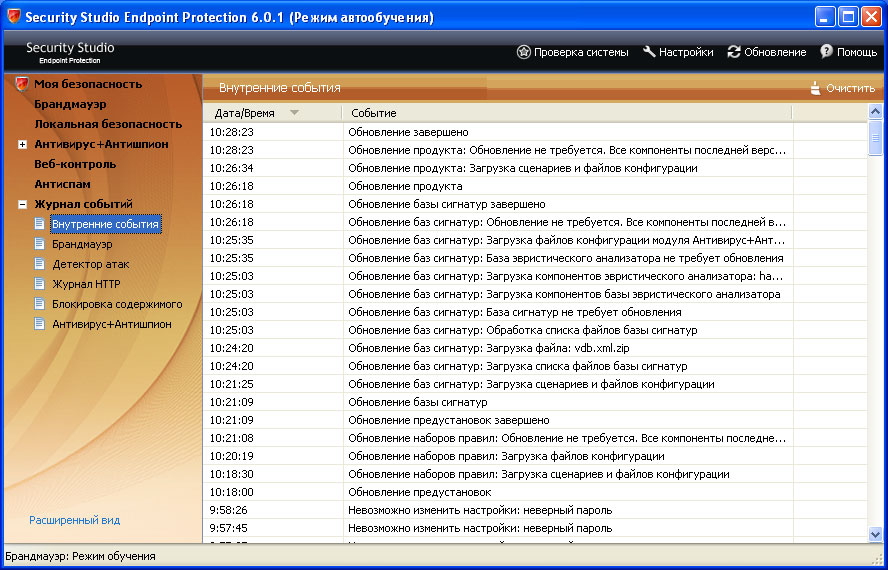
Task: Select Локальная безопасность in sidebar
Action: pyautogui.click(x=108, y=124)
